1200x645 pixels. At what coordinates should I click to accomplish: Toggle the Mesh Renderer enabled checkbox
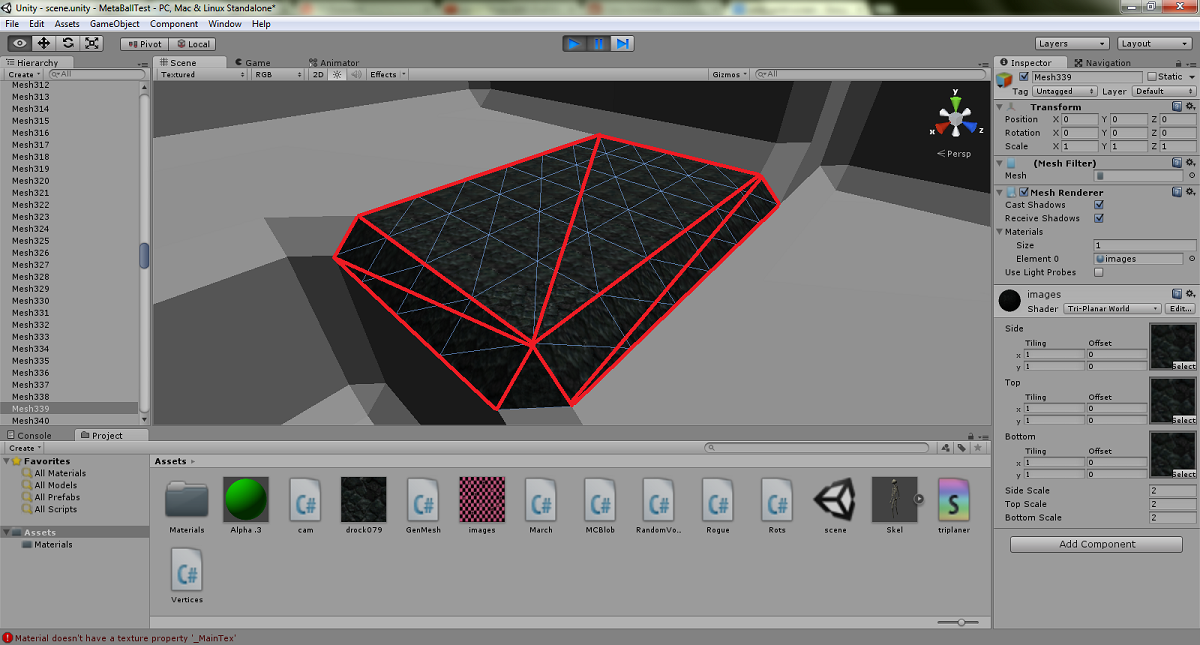pos(1023,192)
